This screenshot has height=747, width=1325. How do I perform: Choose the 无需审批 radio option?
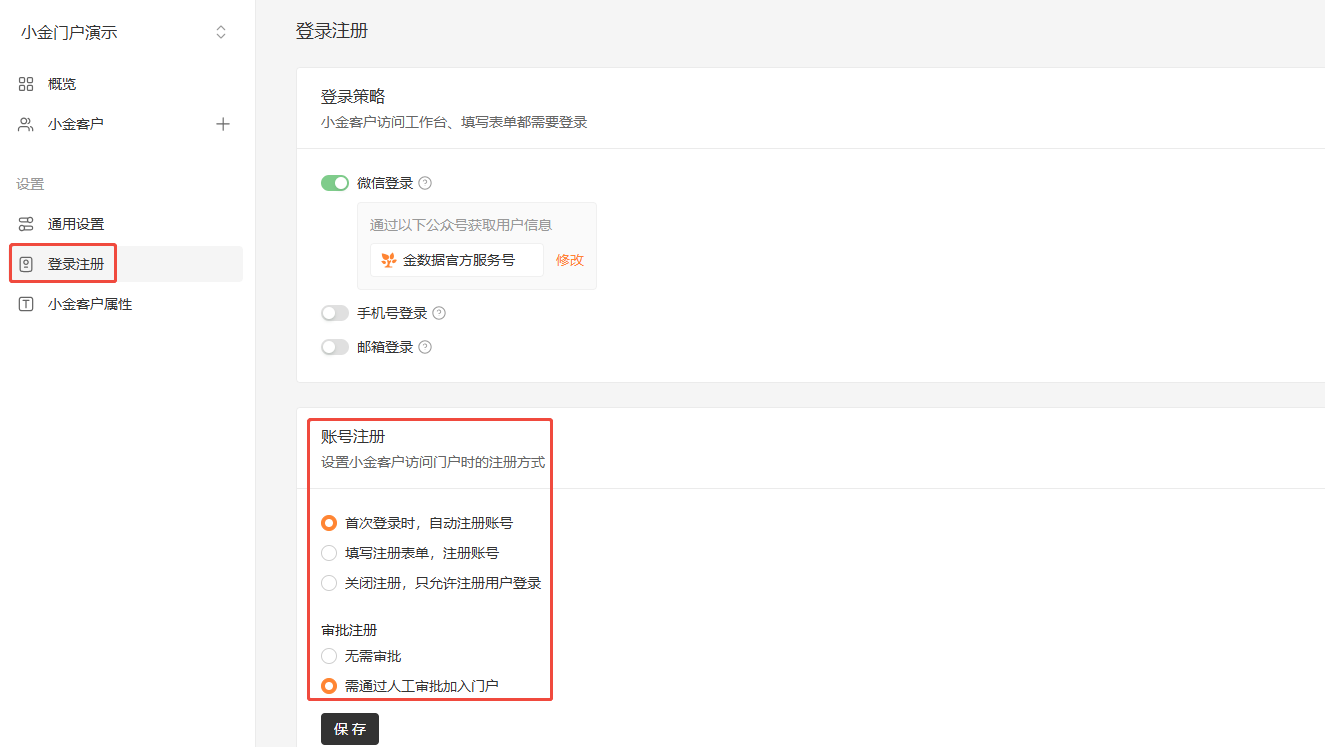tap(329, 656)
